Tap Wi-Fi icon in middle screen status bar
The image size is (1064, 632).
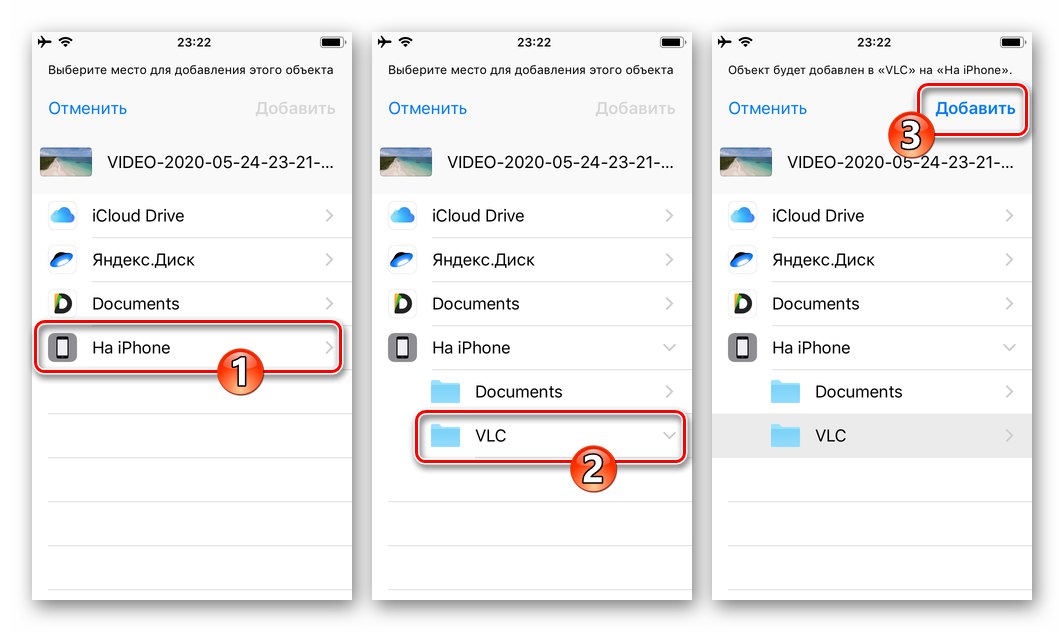(406, 42)
